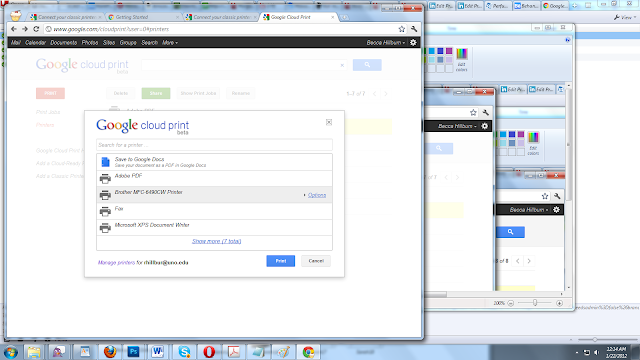The height and width of the screenshot is (360, 640).
Task: Open the Becca Hilburn account dropdown
Action: (x=386, y=42)
